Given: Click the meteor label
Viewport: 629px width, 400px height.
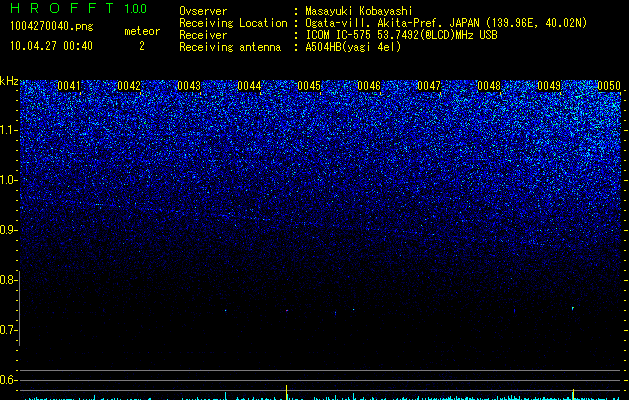Looking at the screenshot, I should [142, 31].
